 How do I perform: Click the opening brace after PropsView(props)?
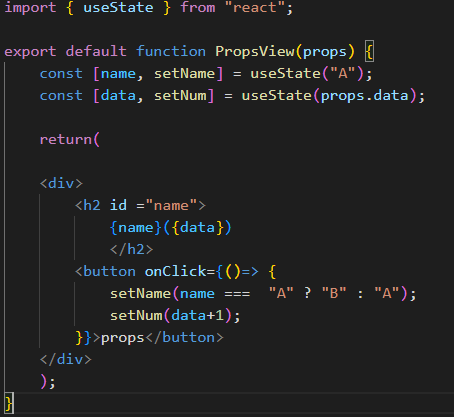tap(369, 51)
